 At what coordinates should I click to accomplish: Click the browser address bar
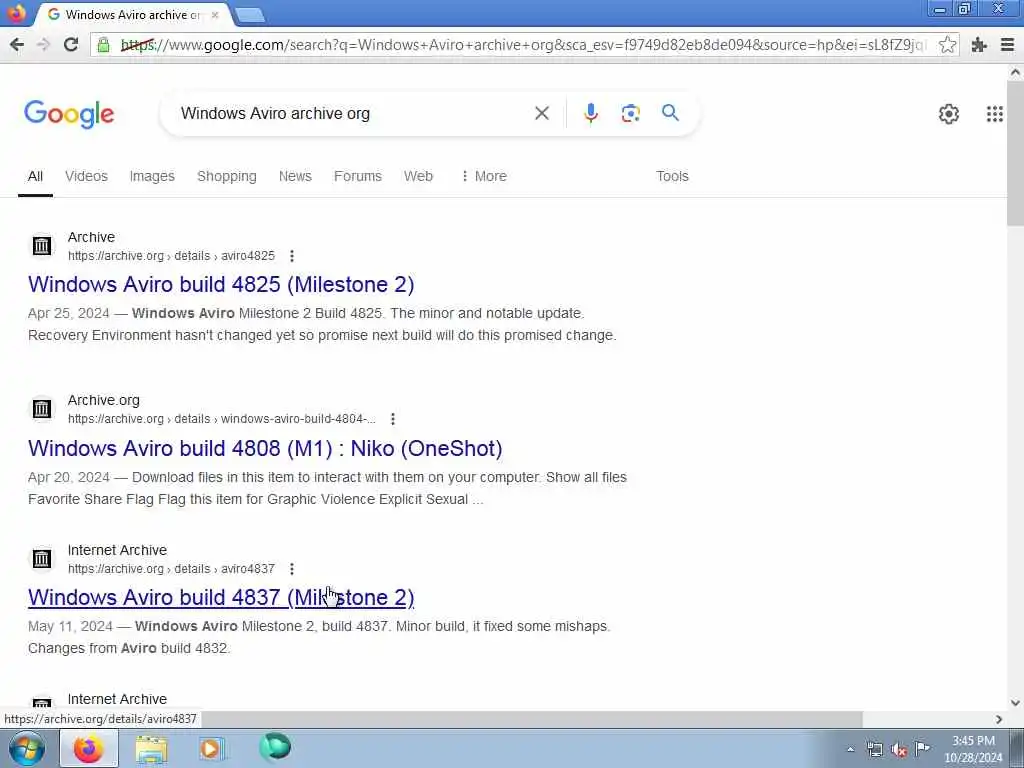pyautogui.click(x=522, y=44)
